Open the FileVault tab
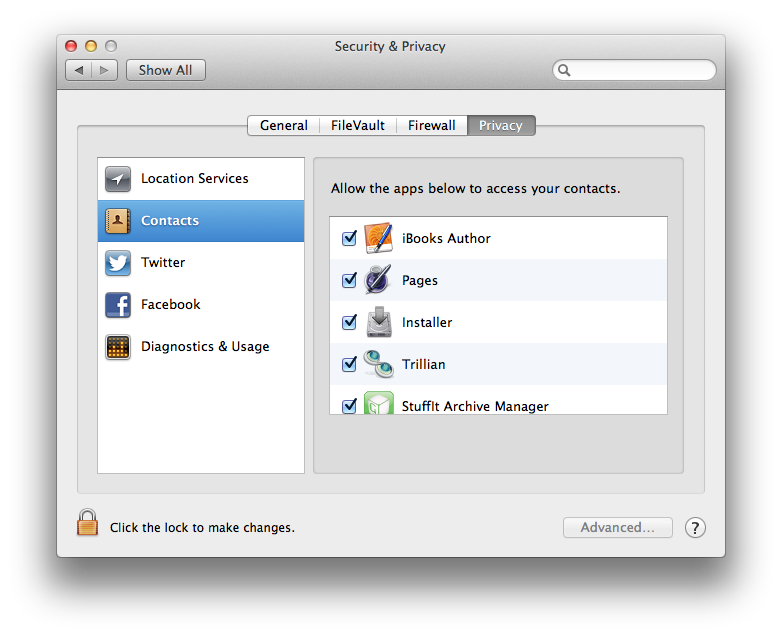 coord(358,125)
